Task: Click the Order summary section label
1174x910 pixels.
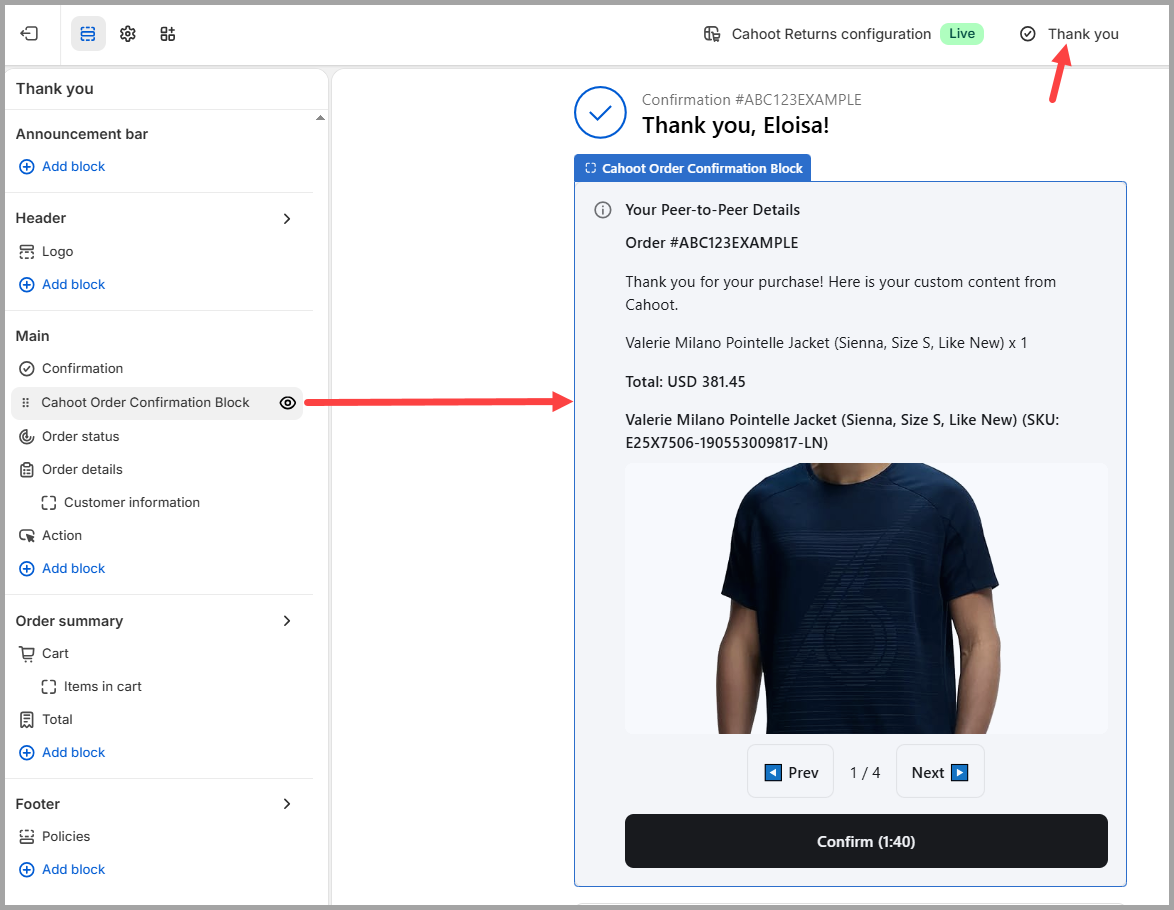Action: [70, 621]
